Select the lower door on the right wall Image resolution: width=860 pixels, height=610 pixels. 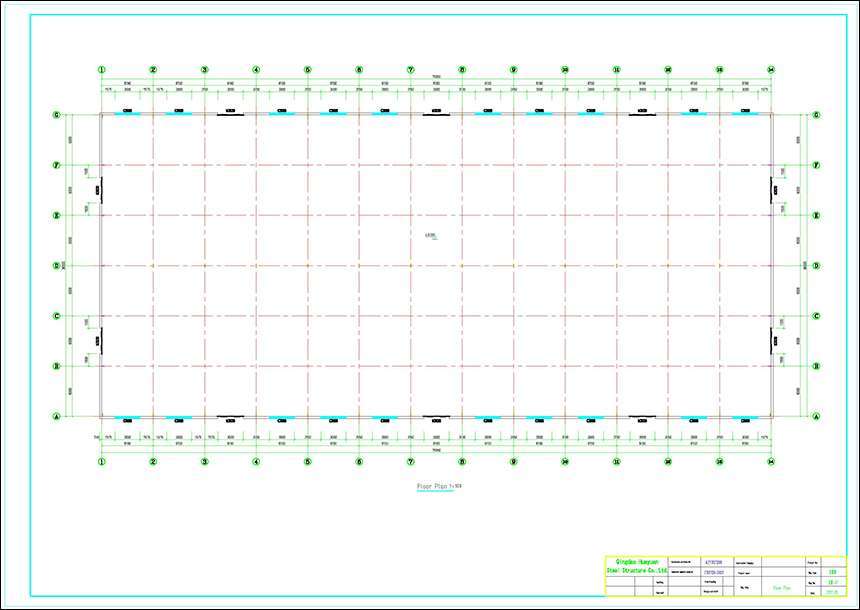tap(773, 341)
